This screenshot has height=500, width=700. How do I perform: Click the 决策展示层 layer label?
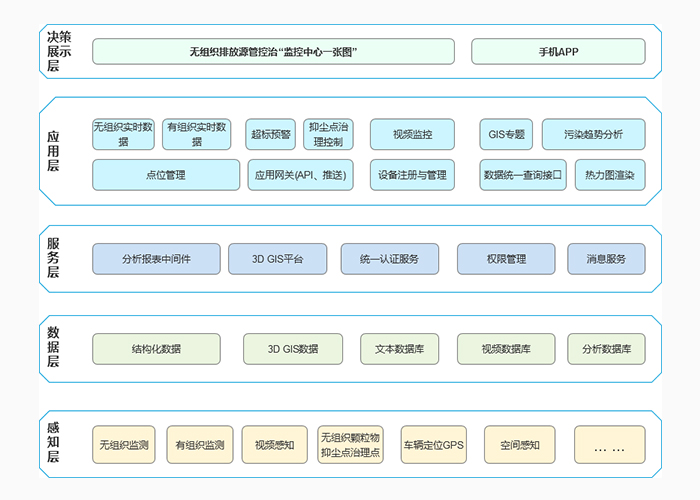[x=59, y=51]
